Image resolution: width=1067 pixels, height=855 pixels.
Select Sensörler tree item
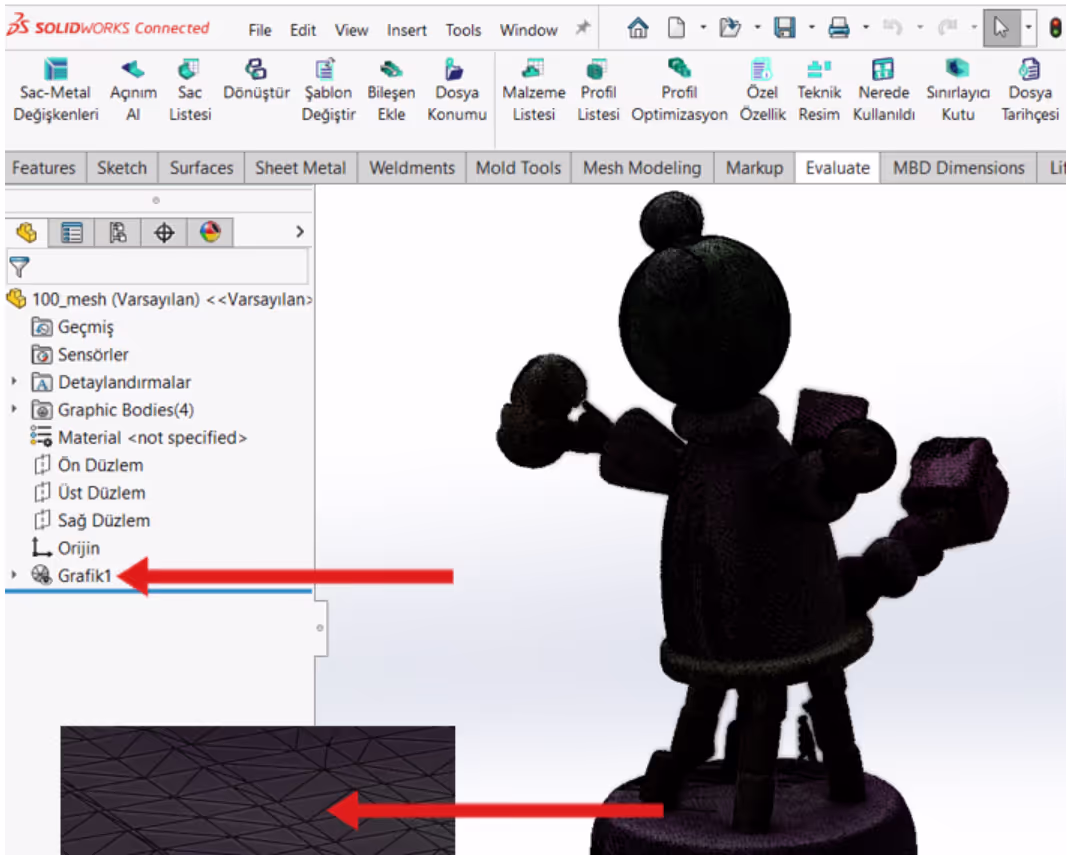80,355
